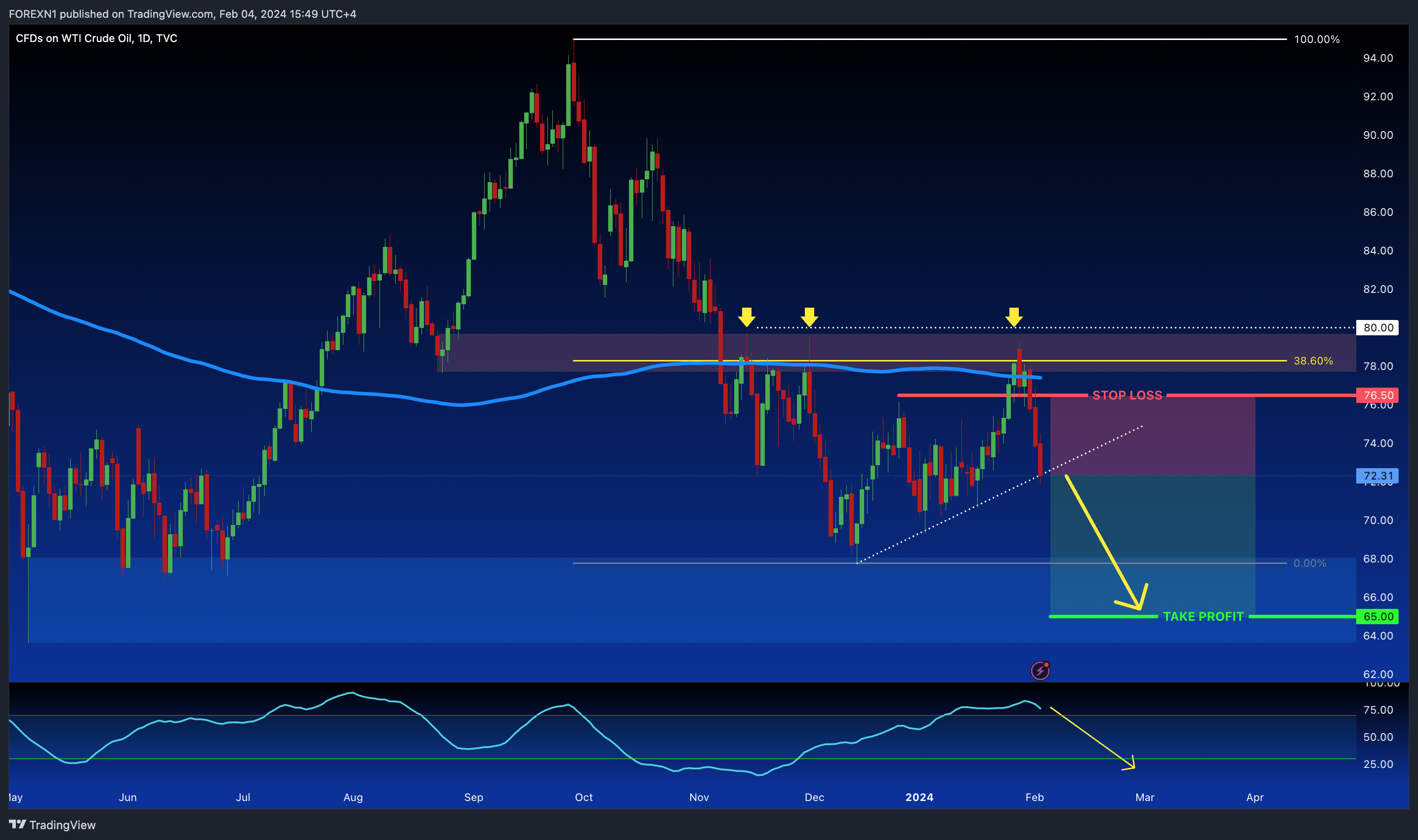Select the first yellow down-arrow marker in mid-November
This screenshot has height=840, width=1418.
point(747,317)
